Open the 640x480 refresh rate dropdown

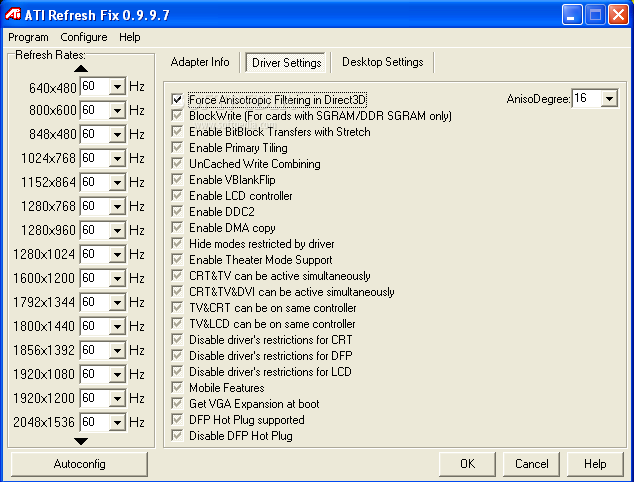pos(117,87)
